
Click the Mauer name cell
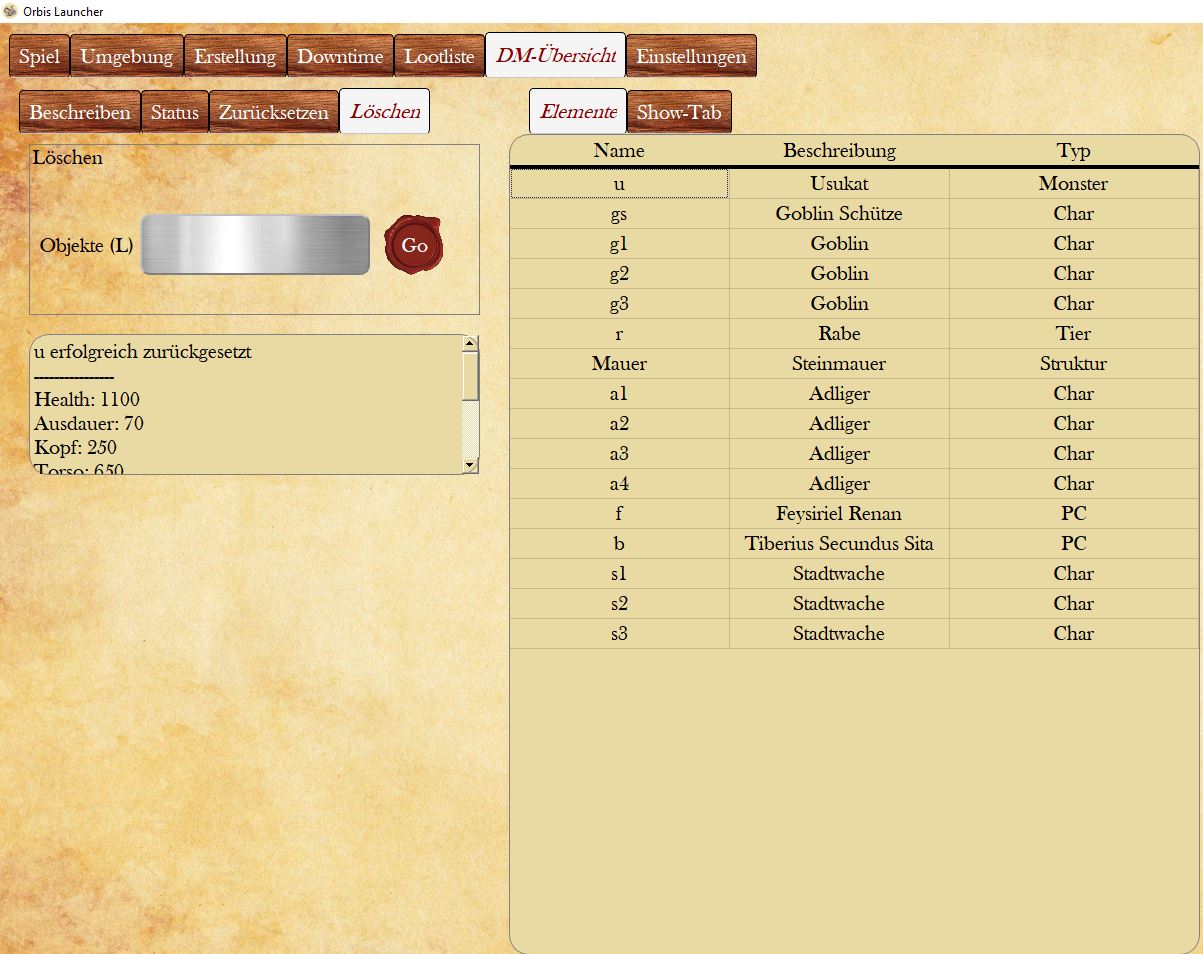(x=619, y=364)
